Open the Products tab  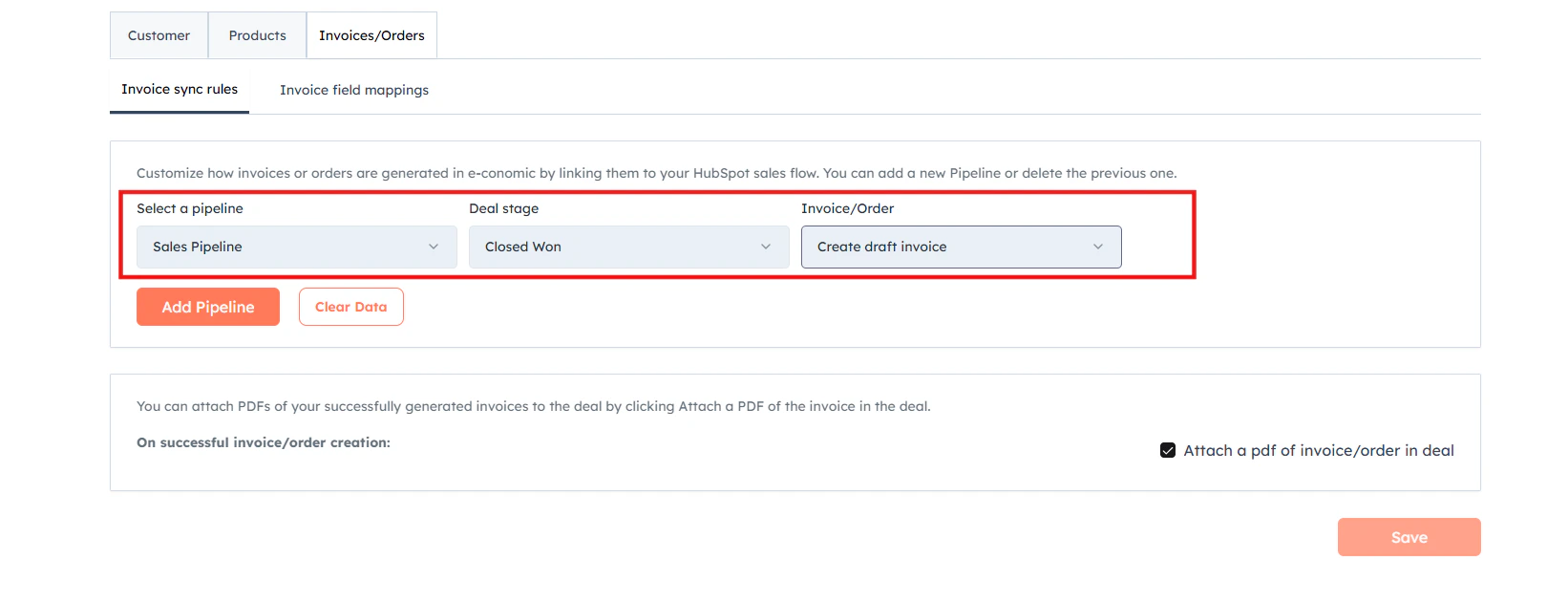tap(257, 35)
